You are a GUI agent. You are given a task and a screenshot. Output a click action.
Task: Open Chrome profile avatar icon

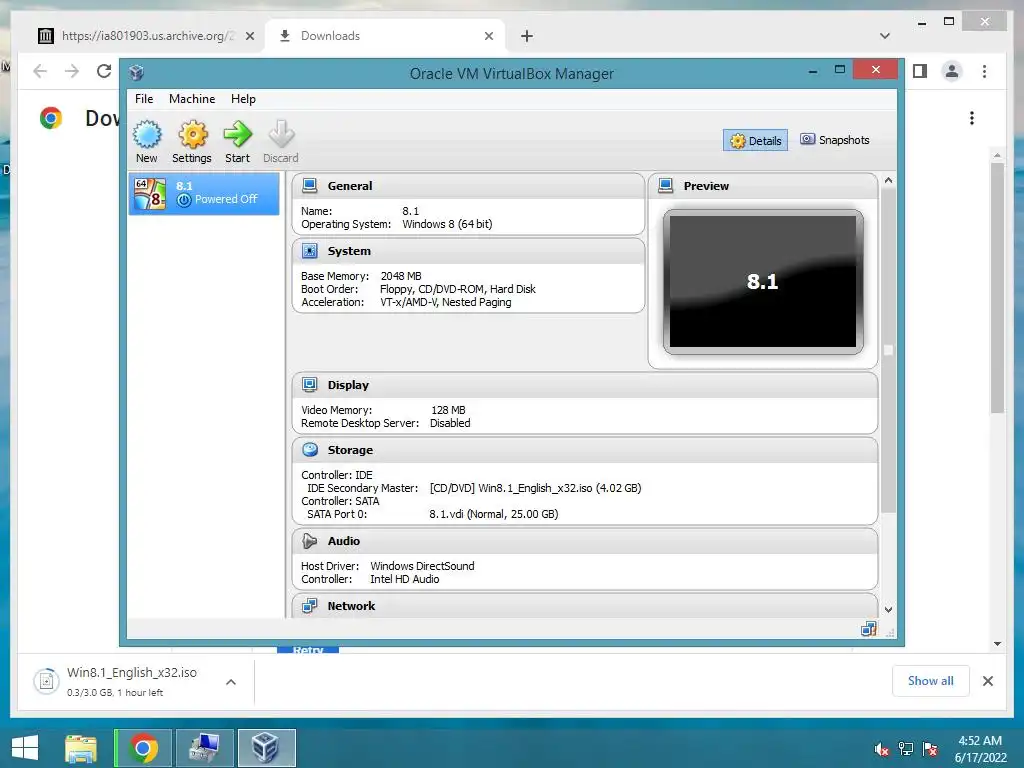952,71
